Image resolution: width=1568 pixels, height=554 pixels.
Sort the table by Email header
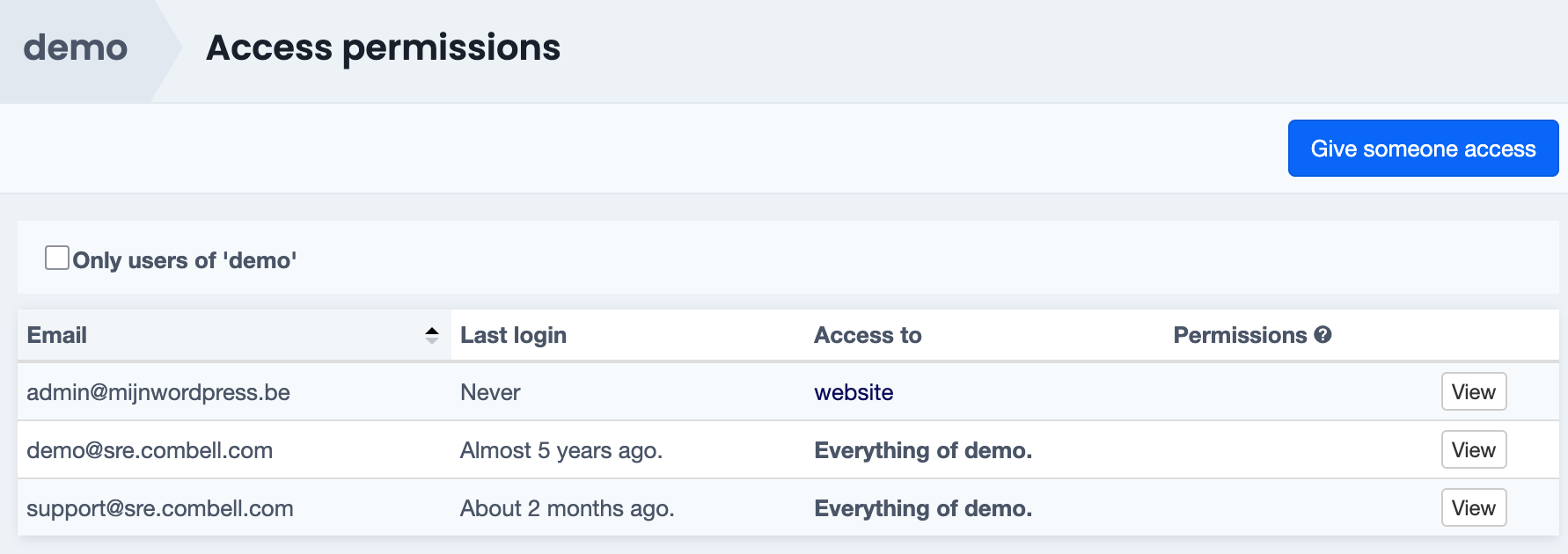pyautogui.click(x=57, y=335)
